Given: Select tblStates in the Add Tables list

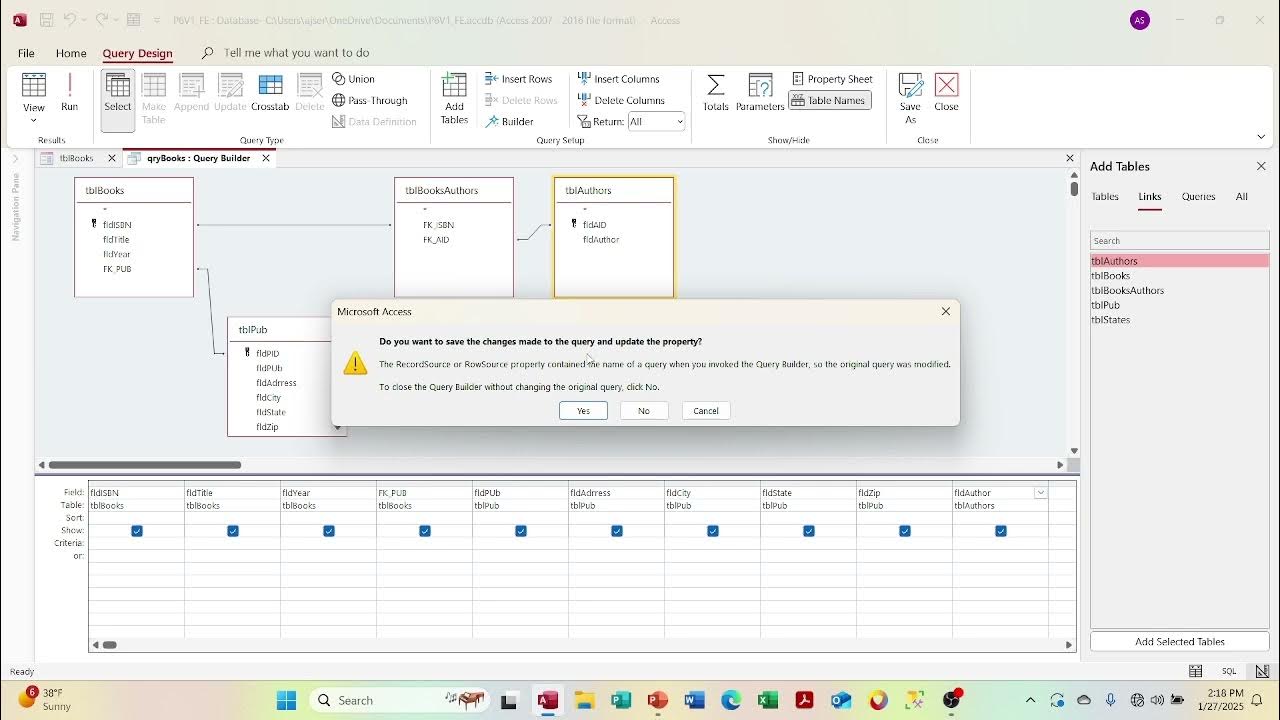Looking at the screenshot, I should click(x=1180, y=320).
